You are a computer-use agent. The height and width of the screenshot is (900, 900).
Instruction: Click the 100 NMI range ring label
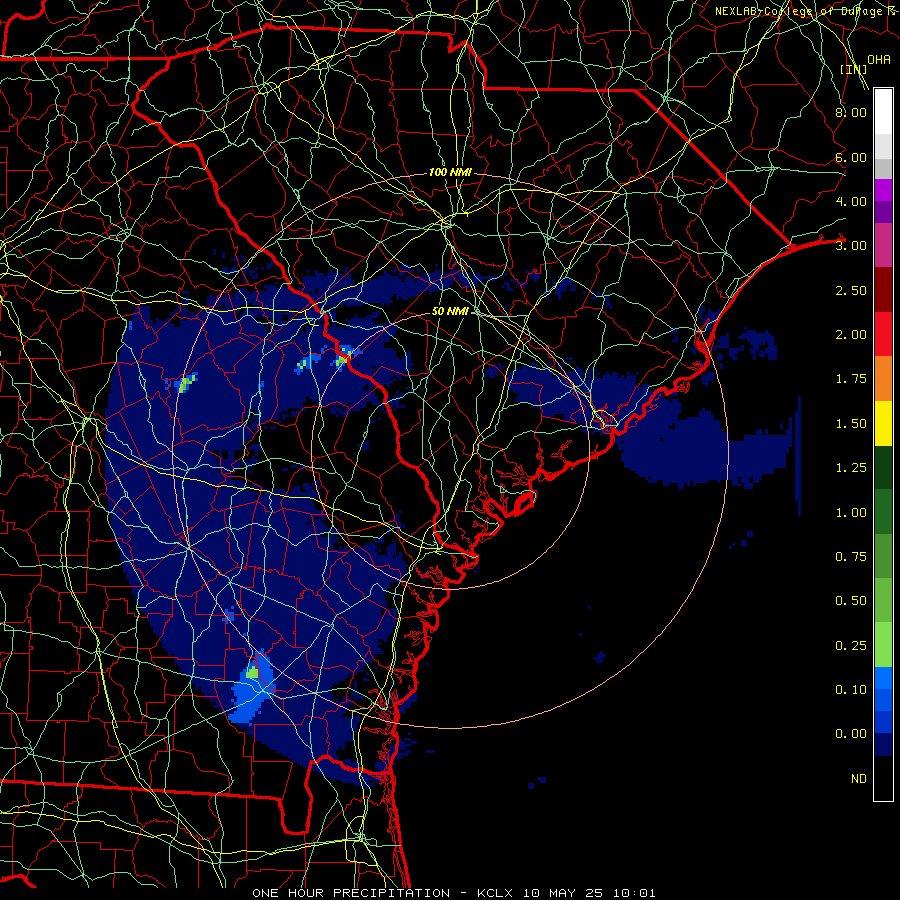[x=451, y=172]
